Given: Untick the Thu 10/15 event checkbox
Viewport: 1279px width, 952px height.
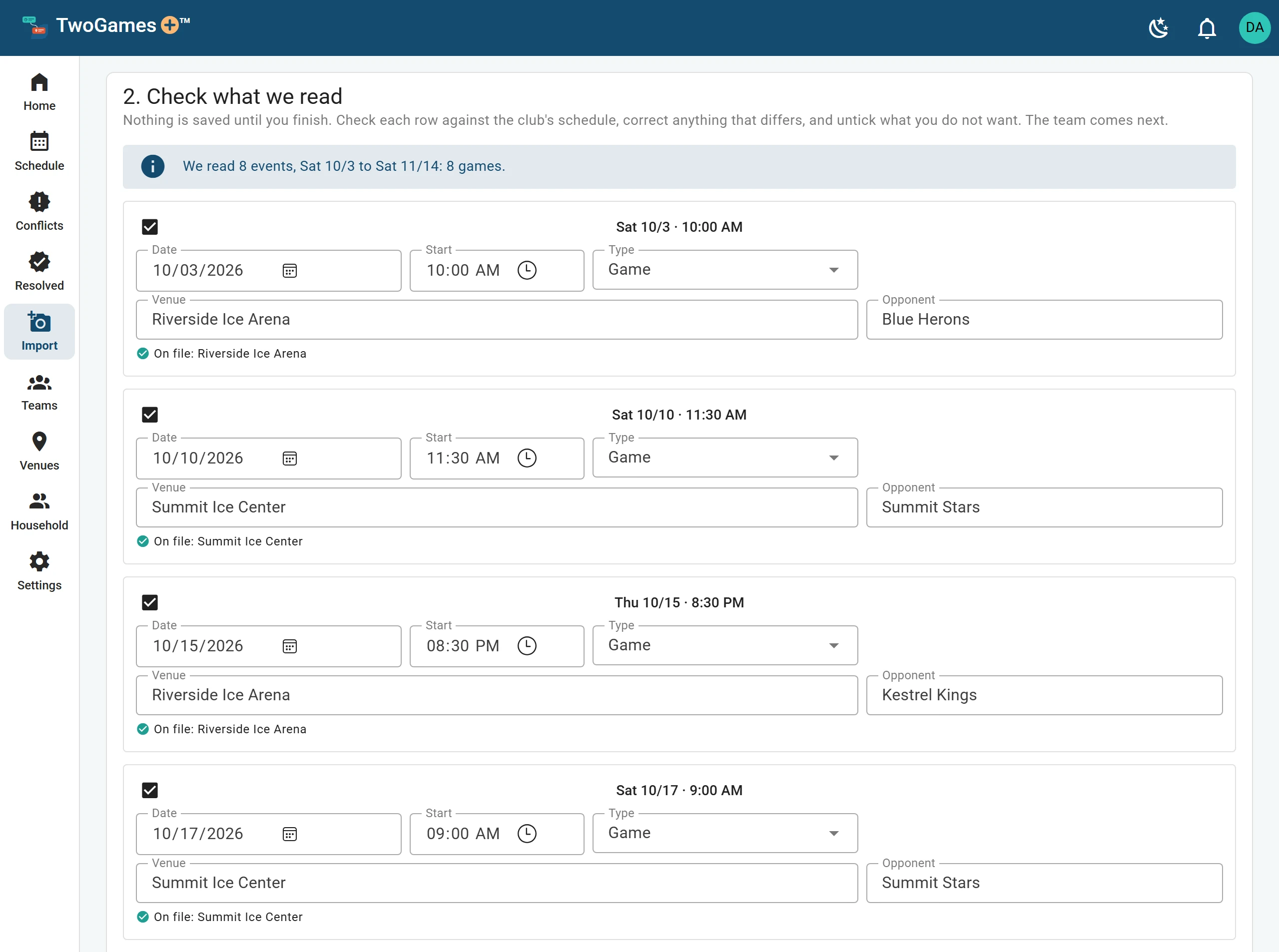Looking at the screenshot, I should (x=150, y=603).
